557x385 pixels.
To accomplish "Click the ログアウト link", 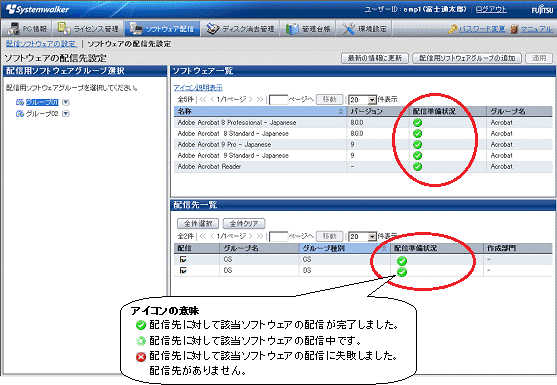I will point(491,9).
